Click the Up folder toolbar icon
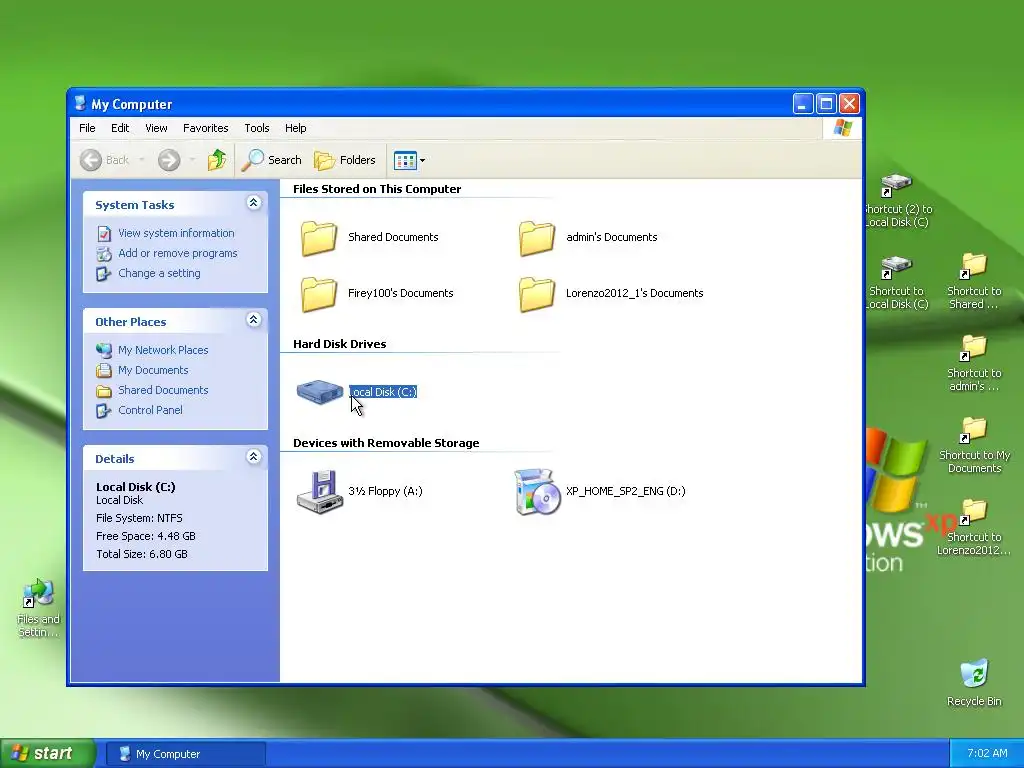Viewport: 1024px width, 768px height. click(217, 160)
